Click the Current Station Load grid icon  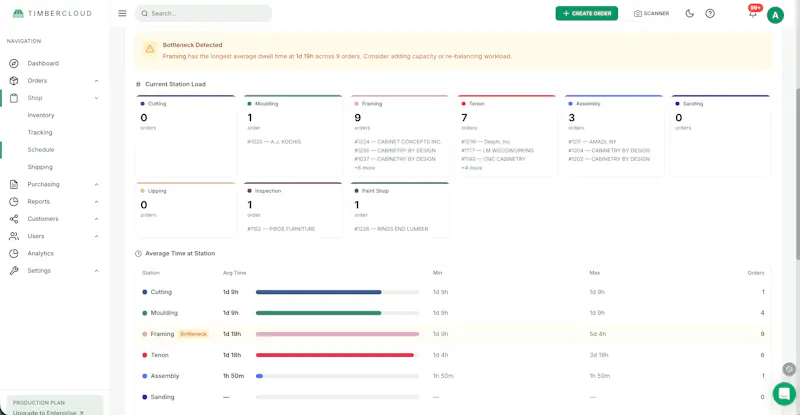[x=138, y=84]
